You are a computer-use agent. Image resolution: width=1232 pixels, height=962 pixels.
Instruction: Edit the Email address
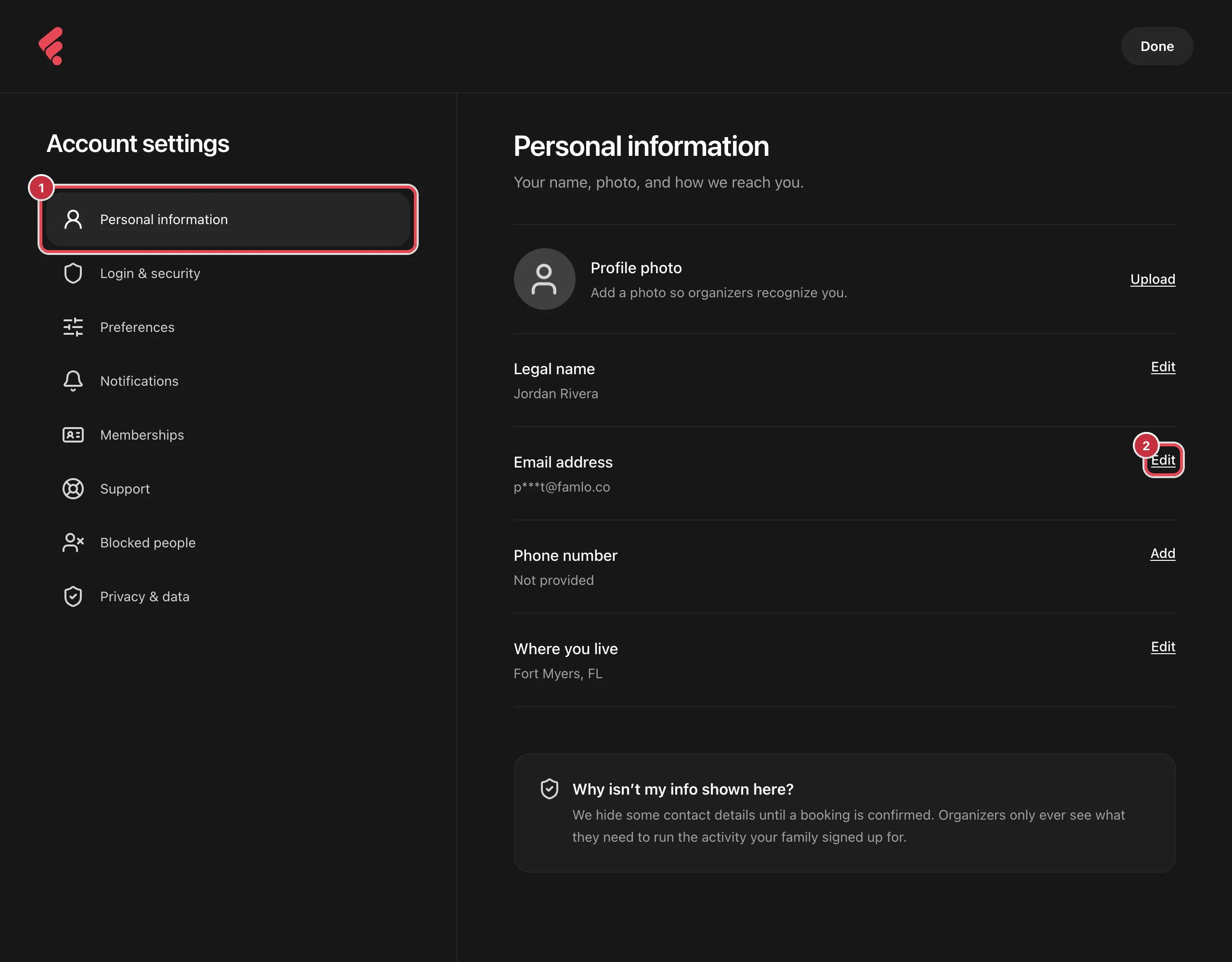coord(1163,460)
